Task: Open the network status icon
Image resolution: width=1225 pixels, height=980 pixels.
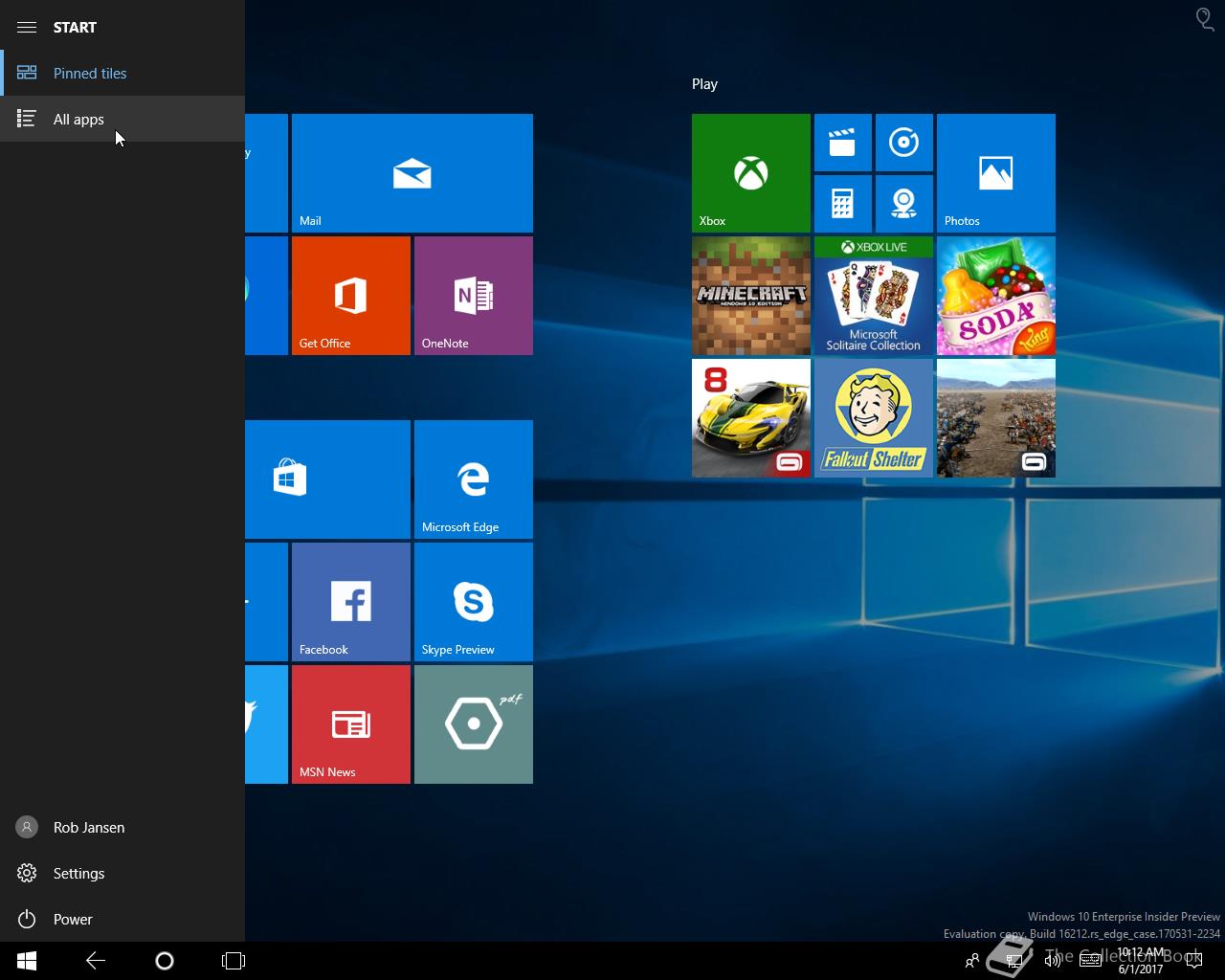Action: pos(1014,961)
